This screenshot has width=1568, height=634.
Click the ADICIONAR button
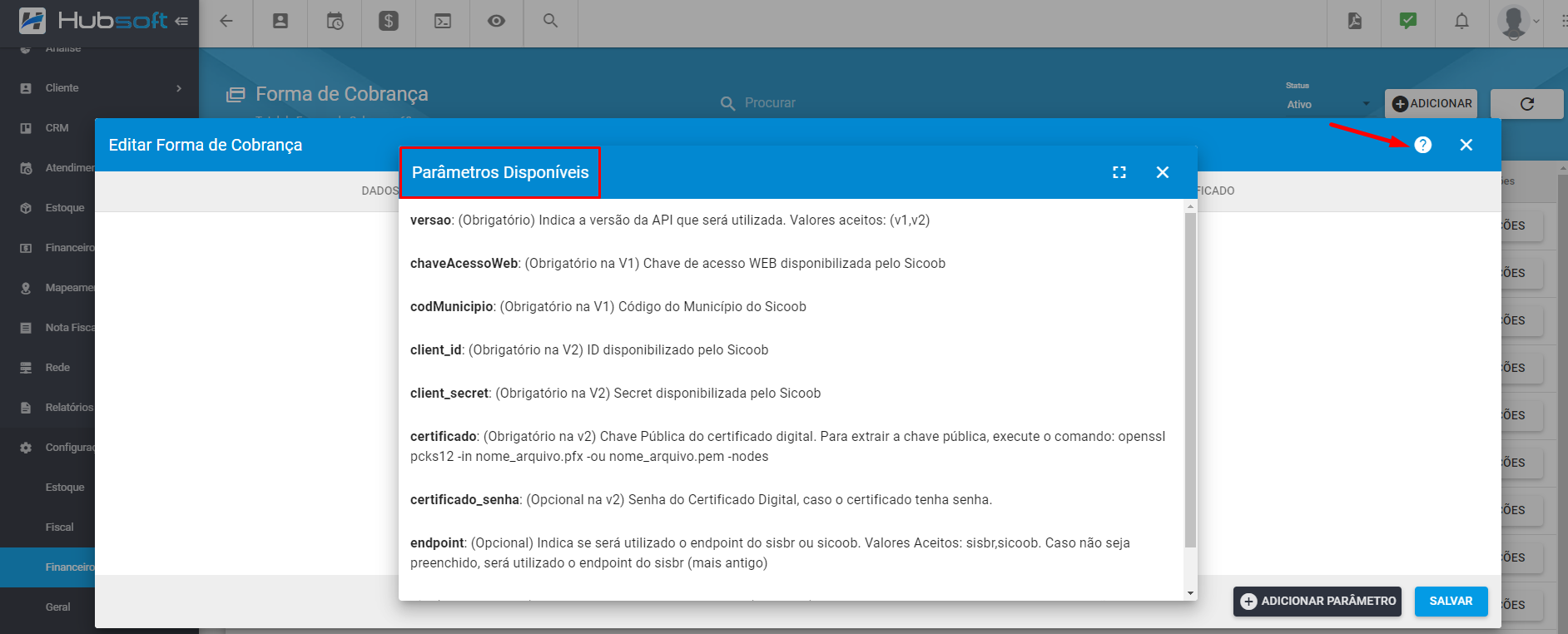pyautogui.click(x=1432, y=104)
